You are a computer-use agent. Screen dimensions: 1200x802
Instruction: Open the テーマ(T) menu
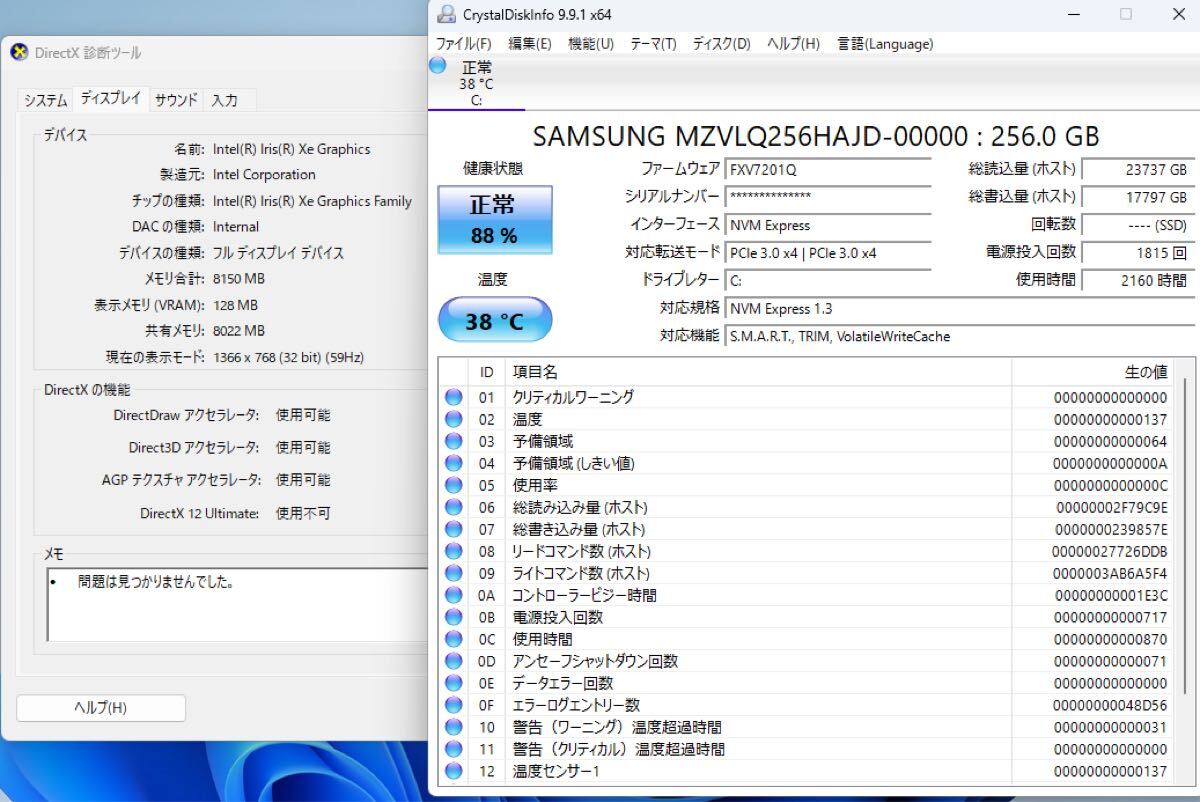coord(653,43)
